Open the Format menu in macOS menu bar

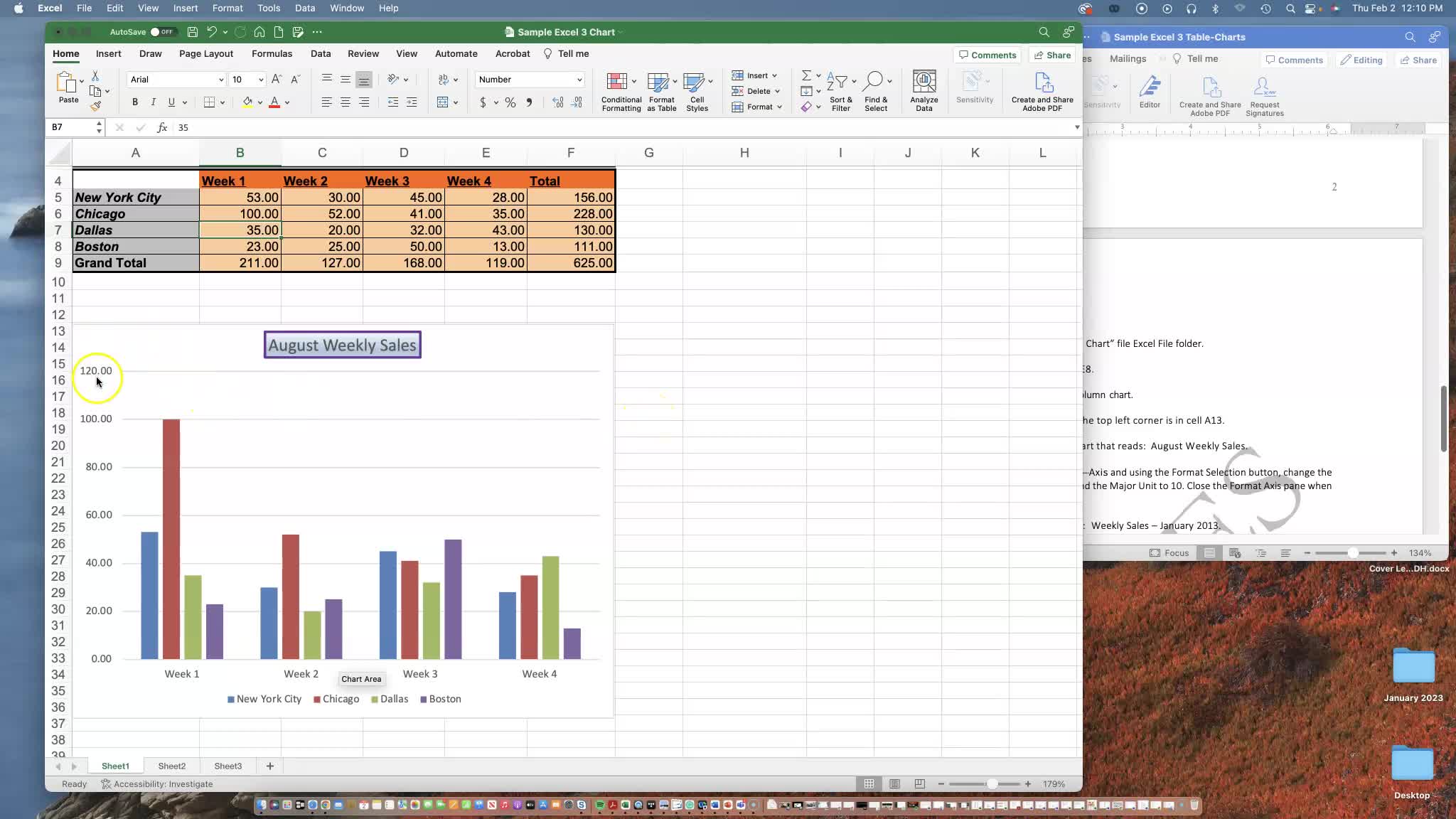pos(227,8)
